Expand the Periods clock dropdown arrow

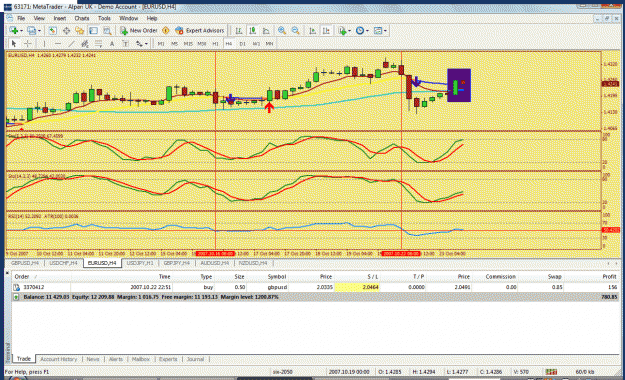[367, 31]
